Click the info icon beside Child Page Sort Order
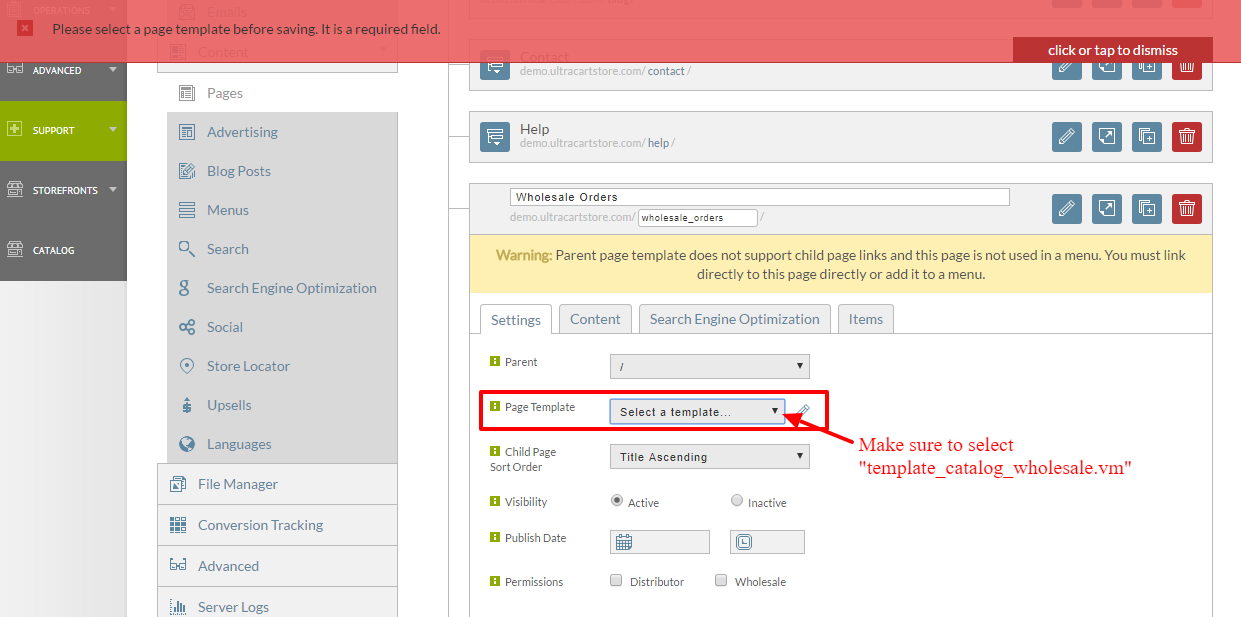This screenshot has height=617, width=1241. pyautogui.click(x=494, y=451)
